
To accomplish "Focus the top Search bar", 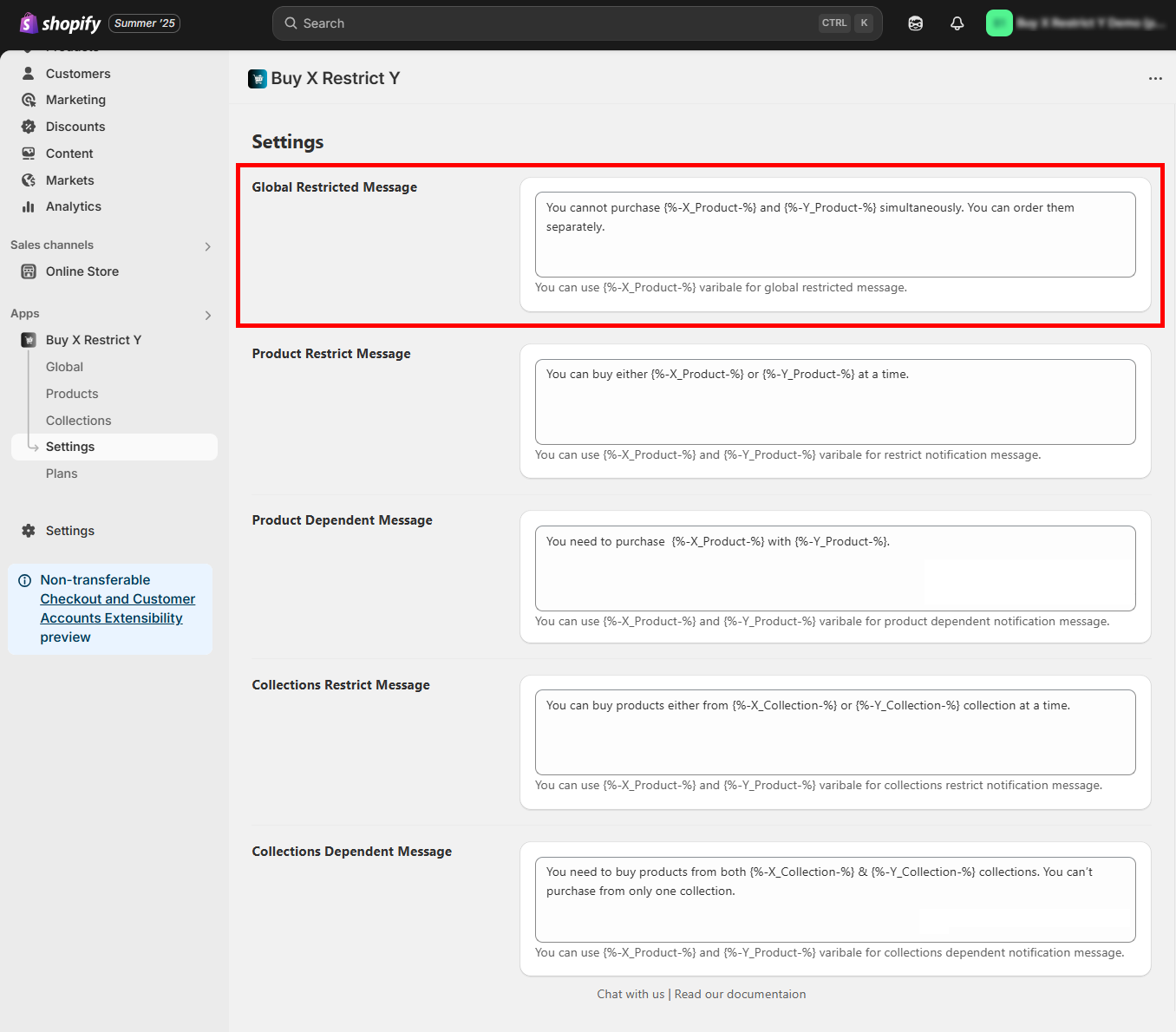I will click(x=555, y=23).
